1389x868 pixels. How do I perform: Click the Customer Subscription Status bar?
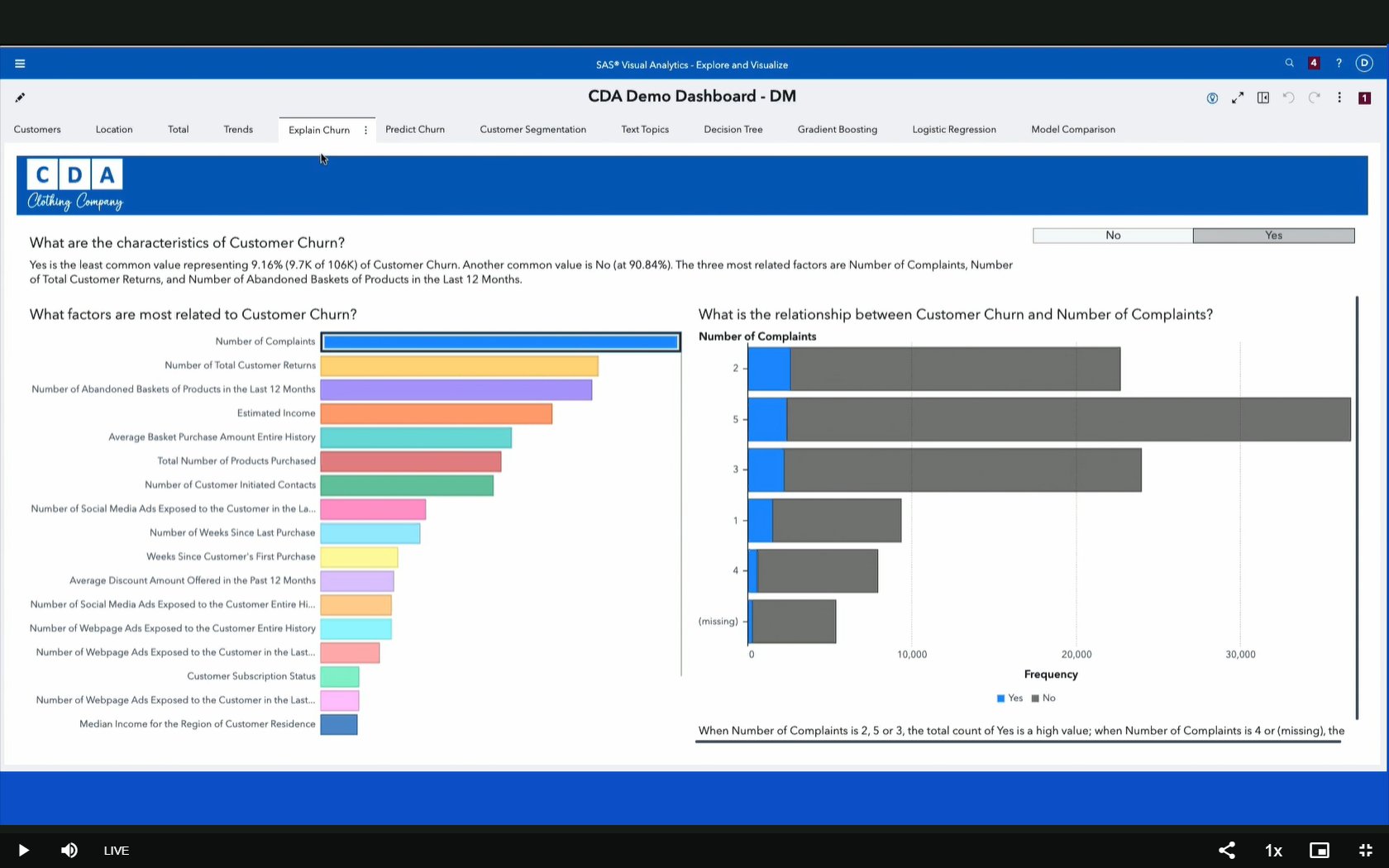pyautogui.click(x=340, y=676)
